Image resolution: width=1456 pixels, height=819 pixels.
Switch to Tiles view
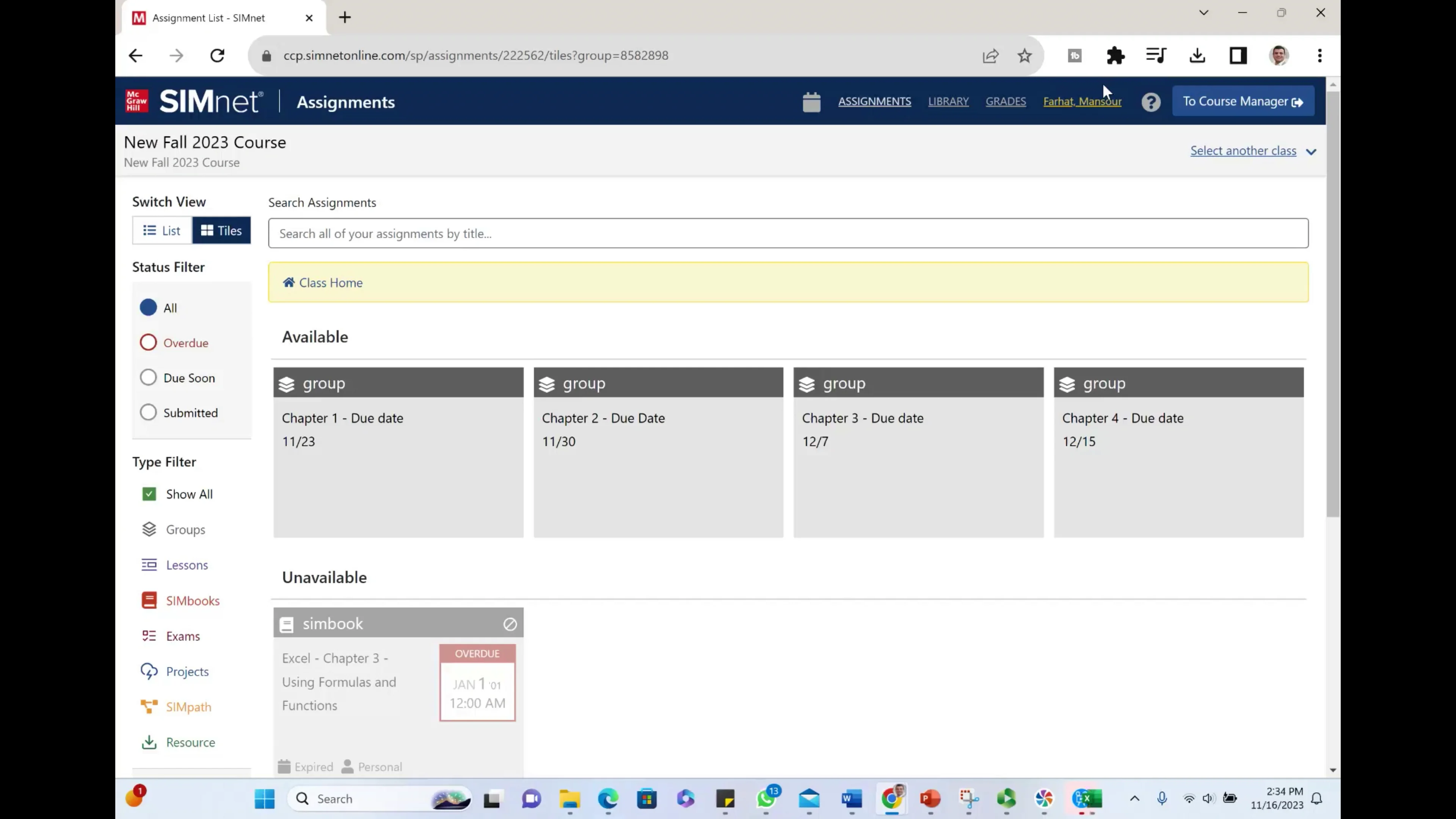click(x=221, y=231)
